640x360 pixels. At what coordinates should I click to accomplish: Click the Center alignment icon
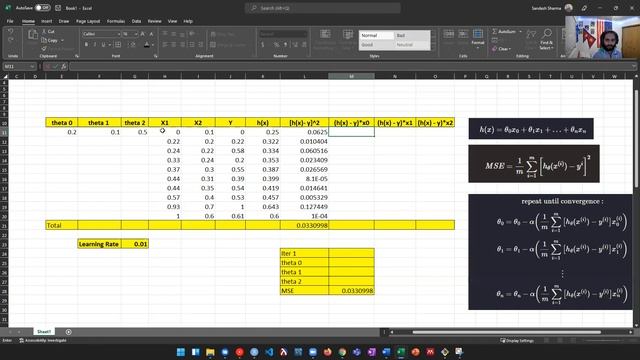pos(174,44)
